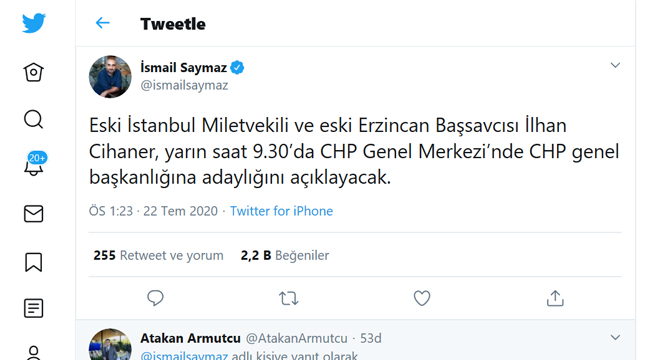Open the Lists icon in sidebar
The image size is (650, 360).
[34, 308]
